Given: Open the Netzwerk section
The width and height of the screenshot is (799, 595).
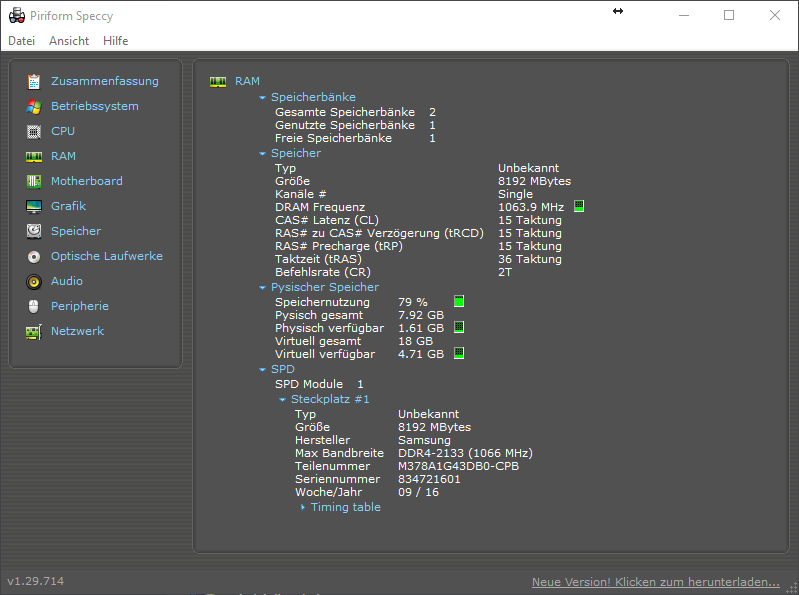Looking at the screenshot, I should (x=77, y=331).
